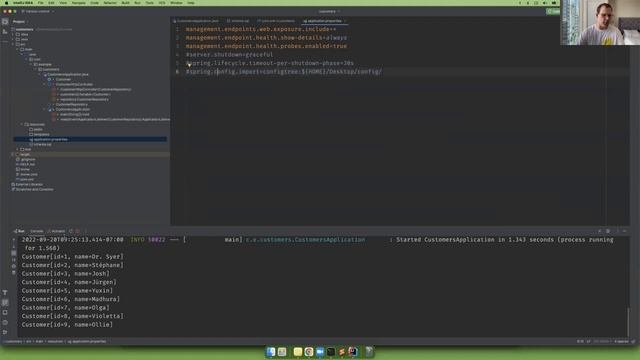Screen dimensions: 640x360
Task: Open the Version control dropdown in title bar
Action: tap(38, 11)
